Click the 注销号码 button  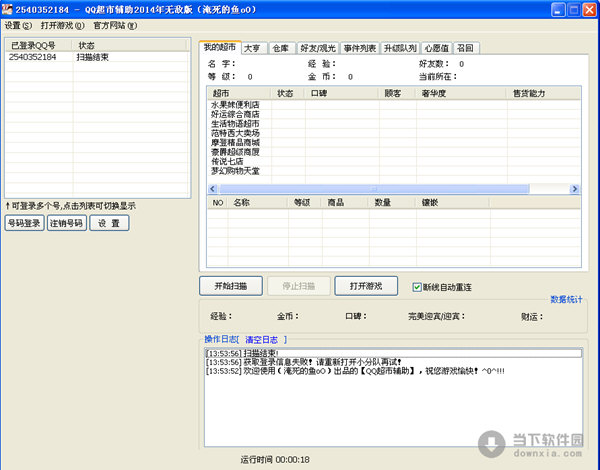point(67,223)
